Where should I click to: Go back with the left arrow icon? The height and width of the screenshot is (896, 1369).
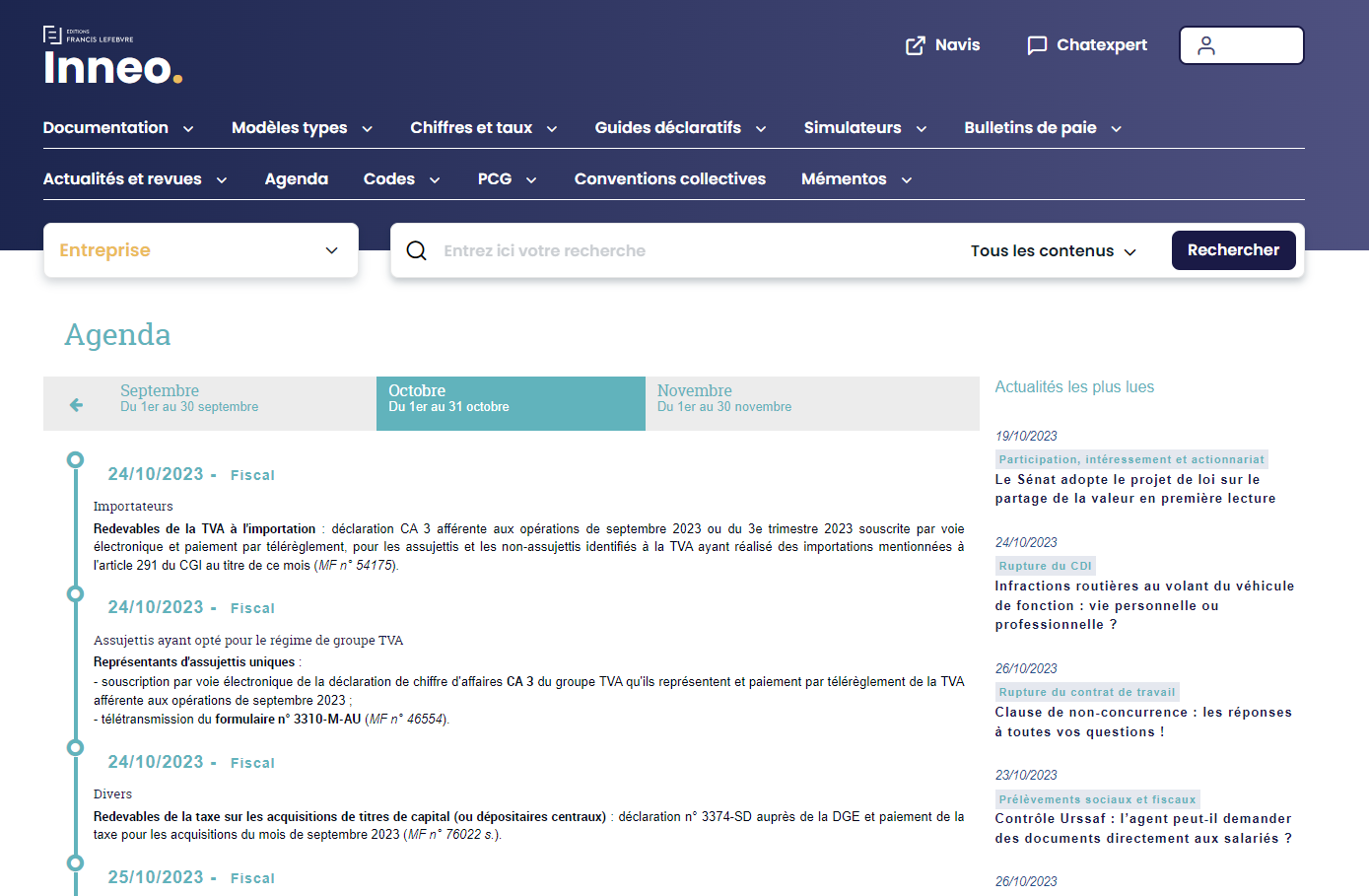coord(76,405)
